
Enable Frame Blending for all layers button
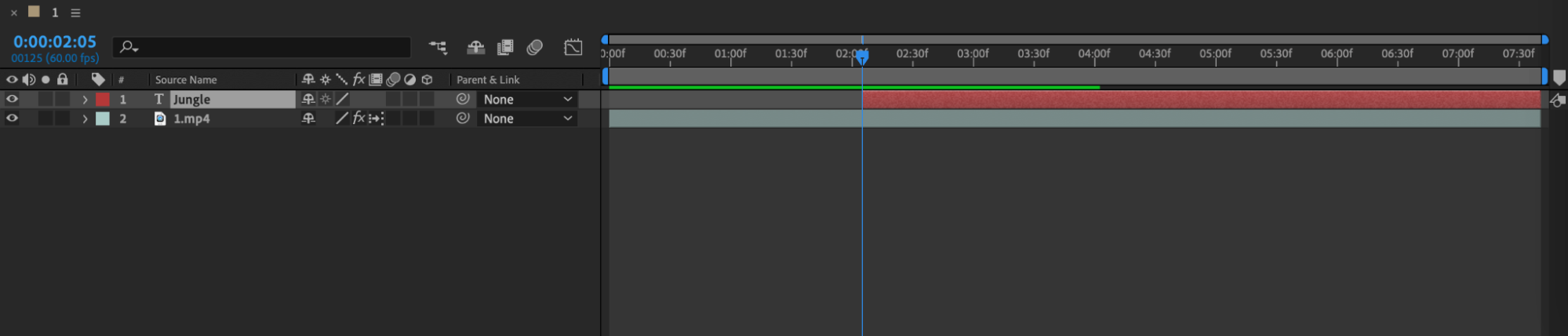pos(505,48)
